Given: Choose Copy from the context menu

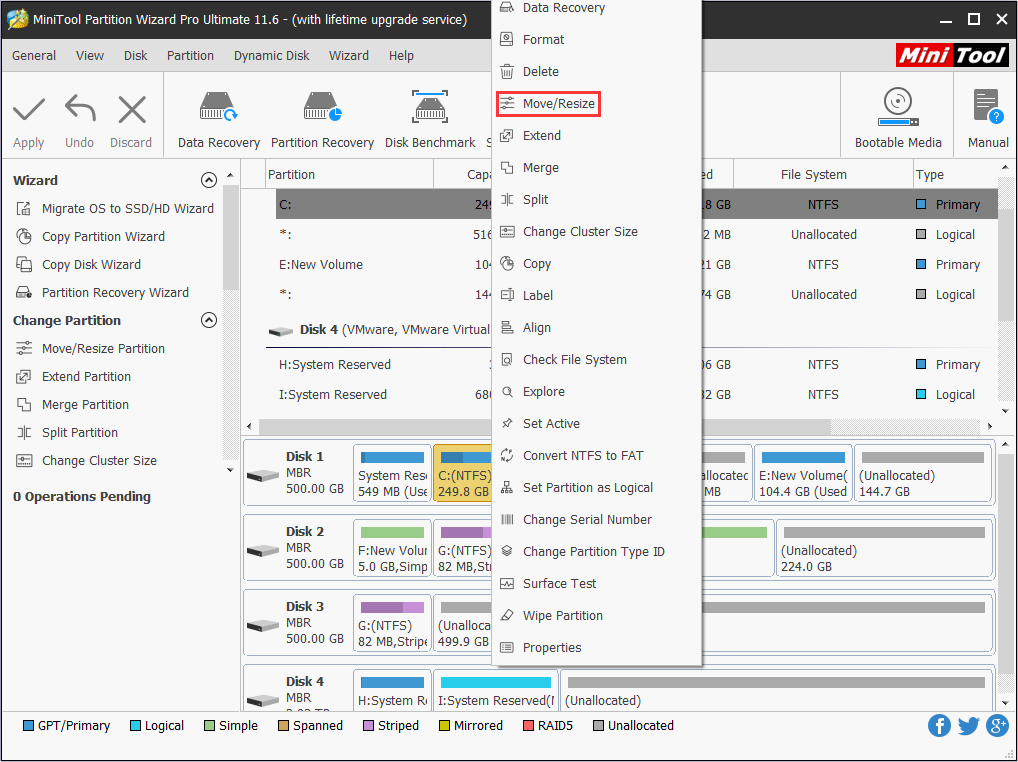Looking at the screenshot, I should 597,264.
